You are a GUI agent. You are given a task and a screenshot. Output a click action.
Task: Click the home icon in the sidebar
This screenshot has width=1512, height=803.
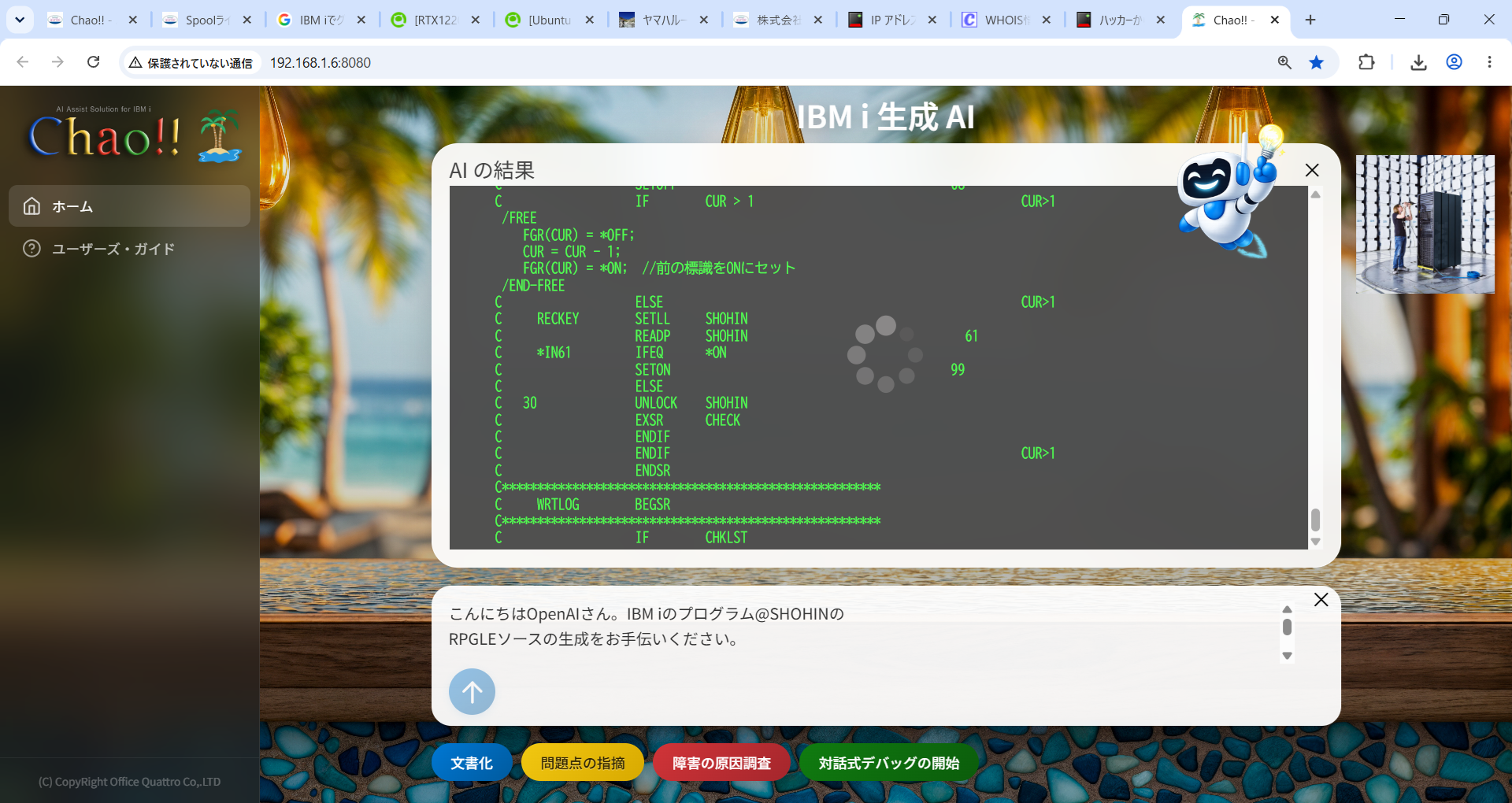(x=31, y=206)
